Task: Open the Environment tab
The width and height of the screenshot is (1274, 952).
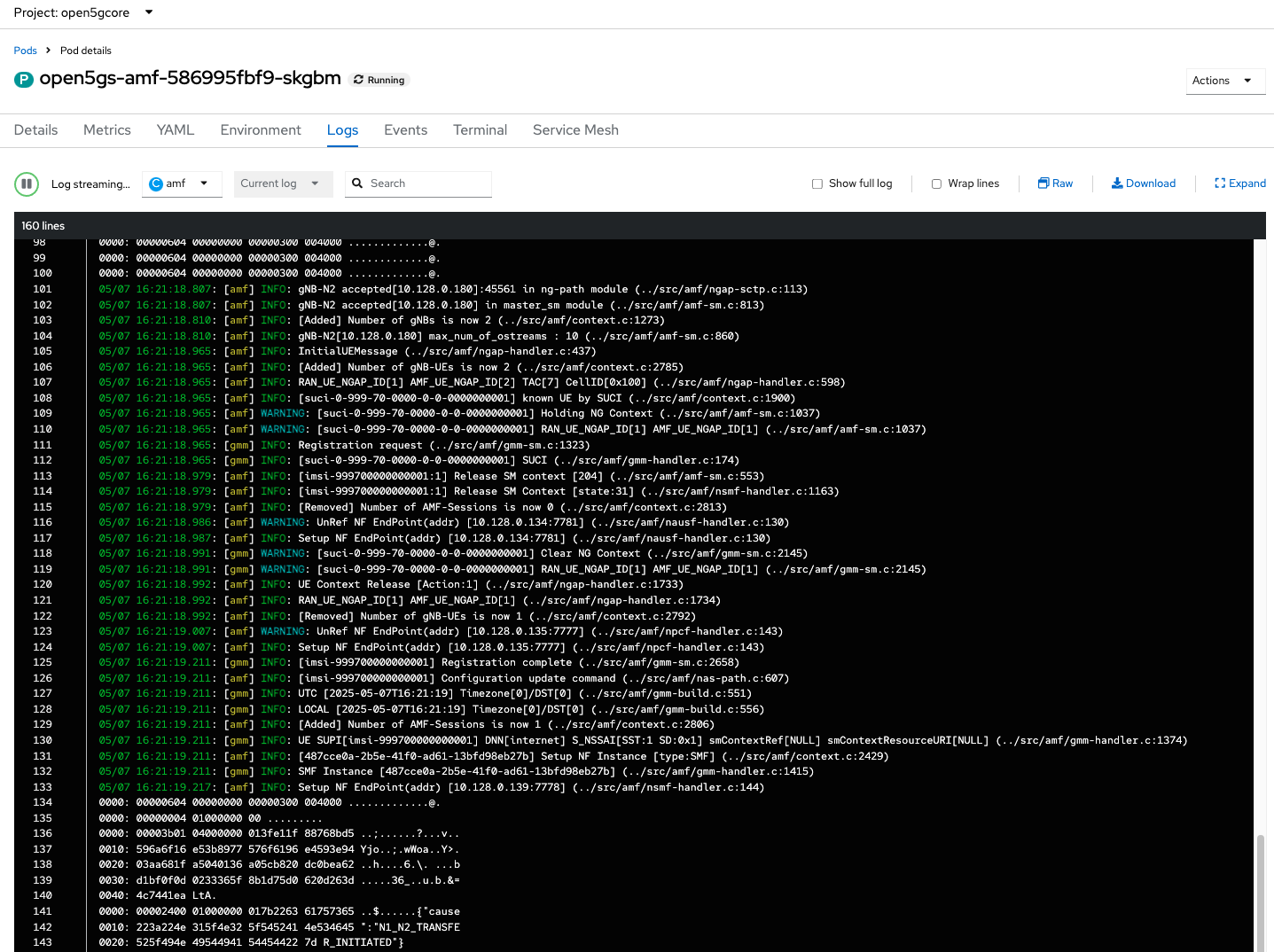Action: [261, 129]
